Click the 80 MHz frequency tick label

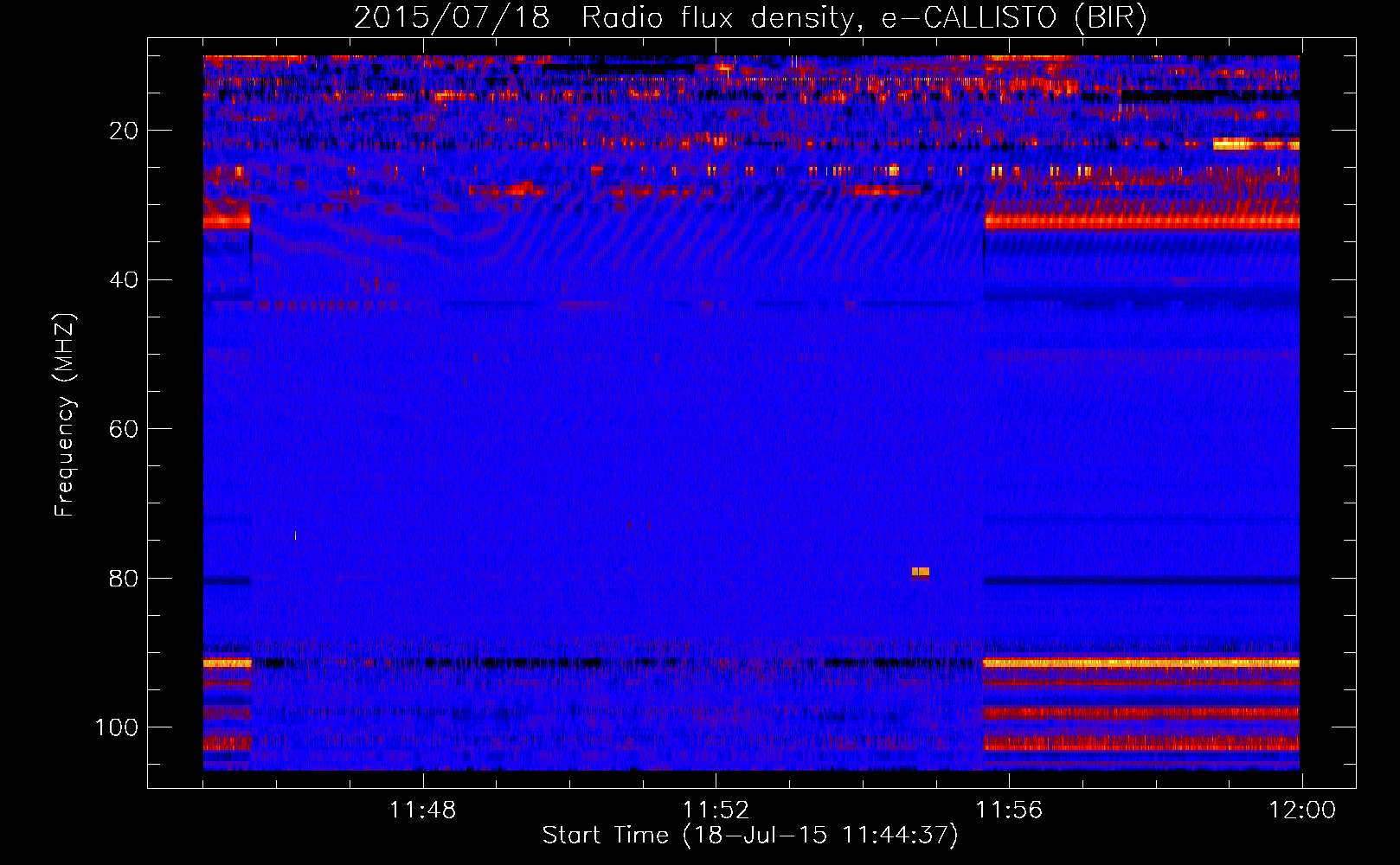(x=125, y=578)
